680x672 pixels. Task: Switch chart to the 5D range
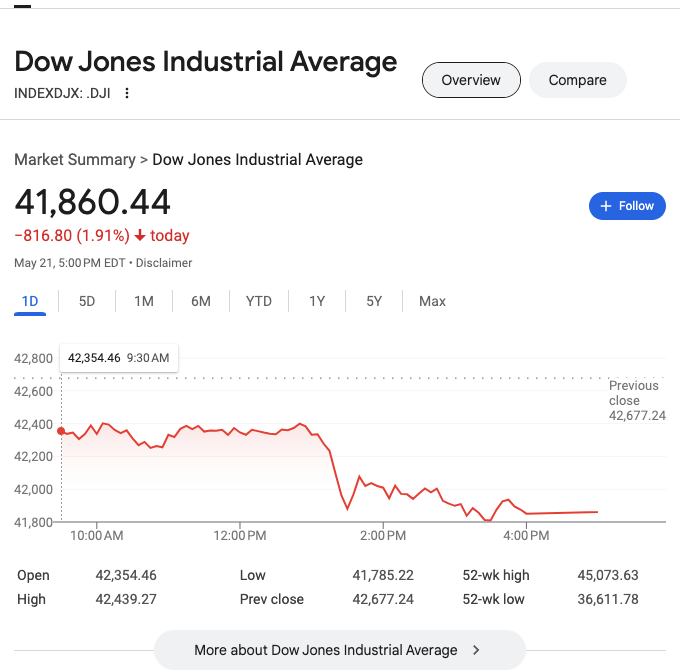pos(87,301)
